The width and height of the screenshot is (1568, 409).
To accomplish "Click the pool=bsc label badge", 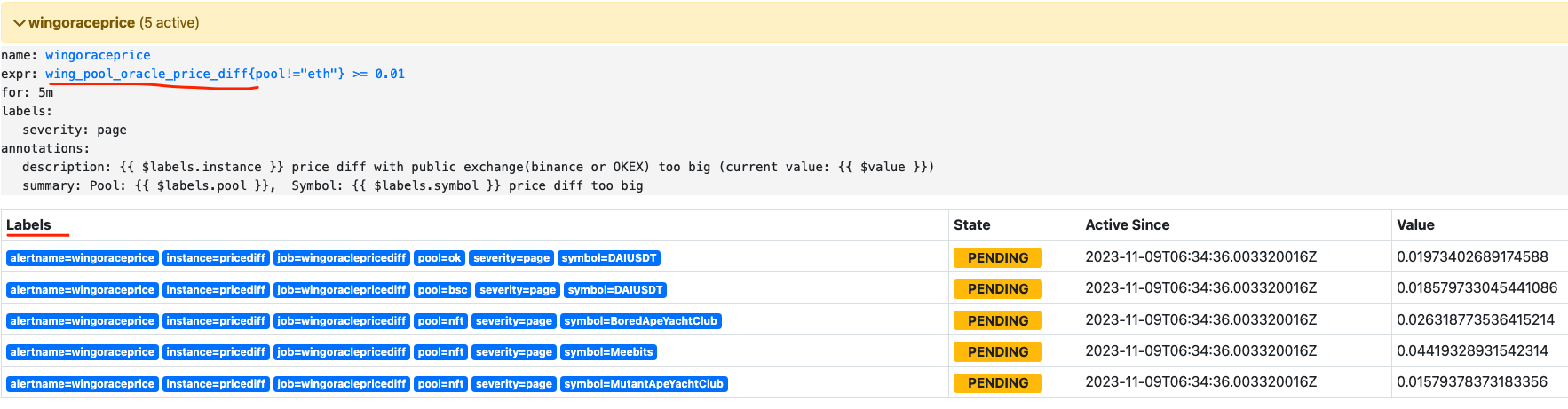I will pos(442,290).
